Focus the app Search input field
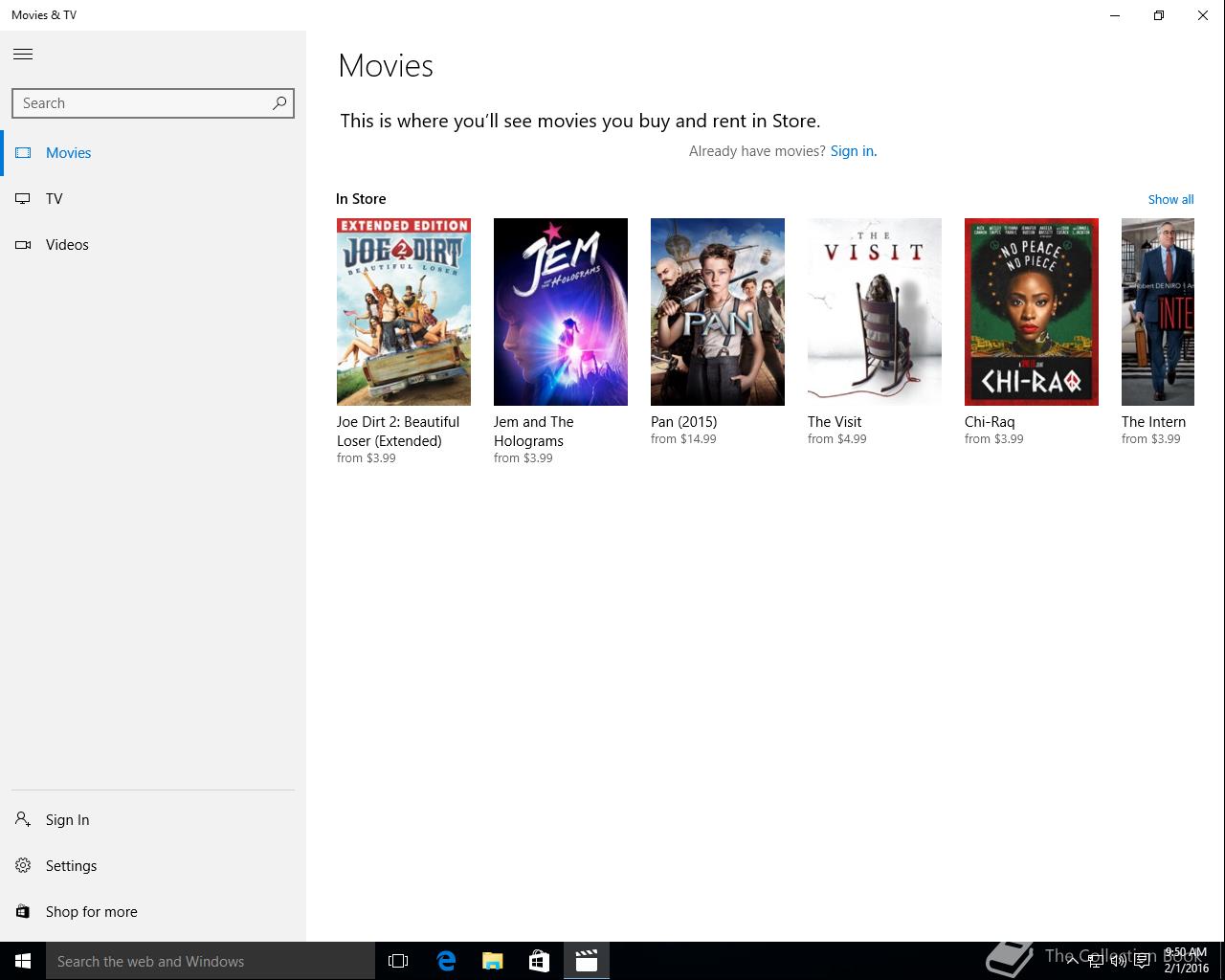The image size is (1225, 980). point(153,103)
